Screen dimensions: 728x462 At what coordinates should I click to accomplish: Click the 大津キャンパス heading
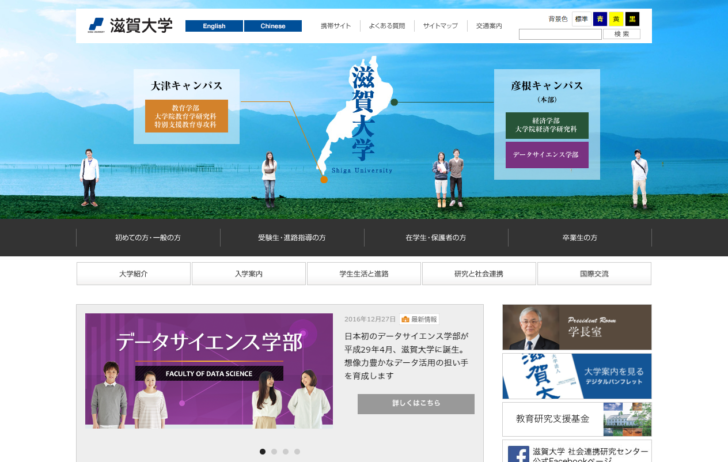pos(187,85)
